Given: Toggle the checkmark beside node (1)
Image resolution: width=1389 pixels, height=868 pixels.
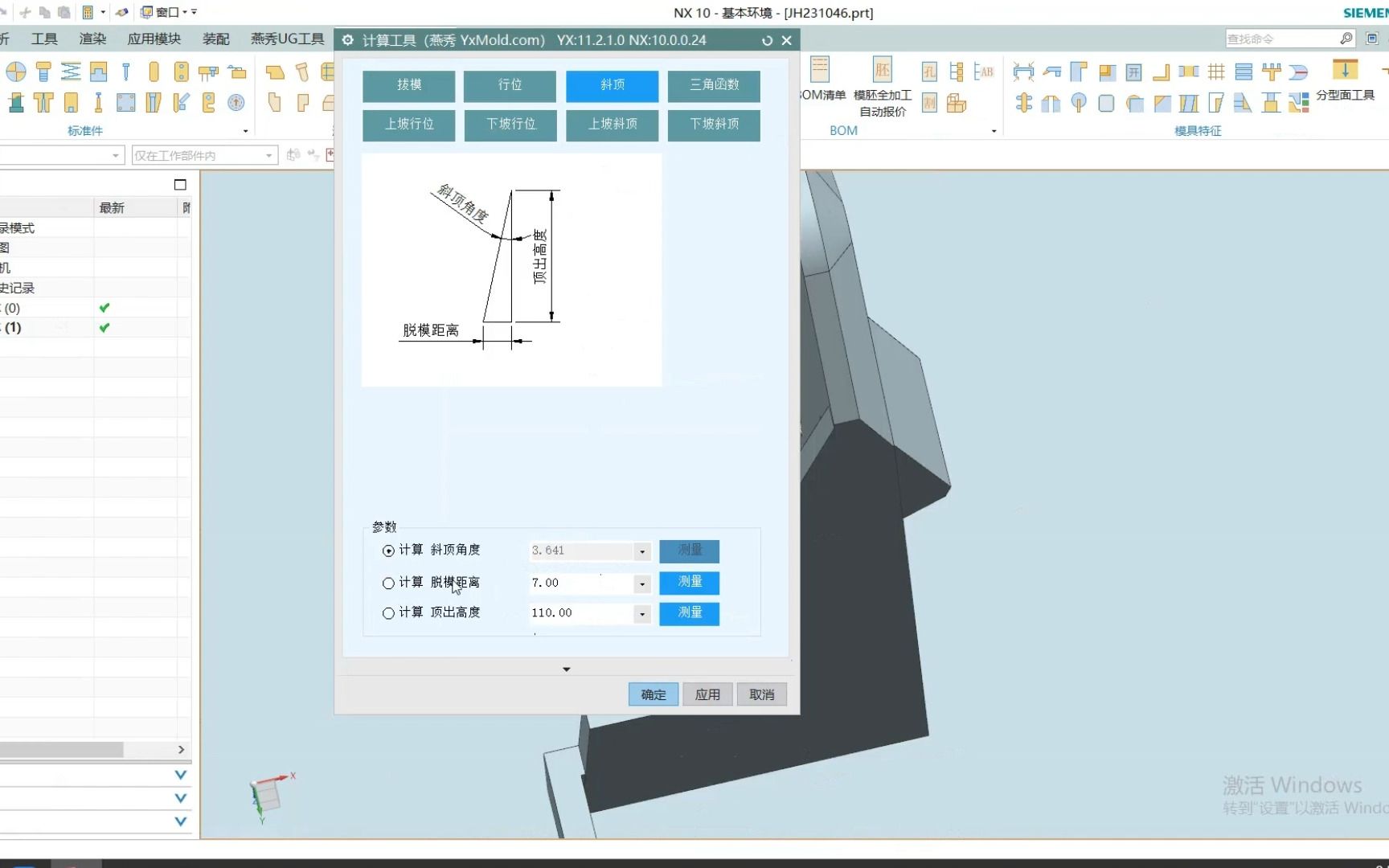Looking at the screenshot, I should tap(103, 327).
